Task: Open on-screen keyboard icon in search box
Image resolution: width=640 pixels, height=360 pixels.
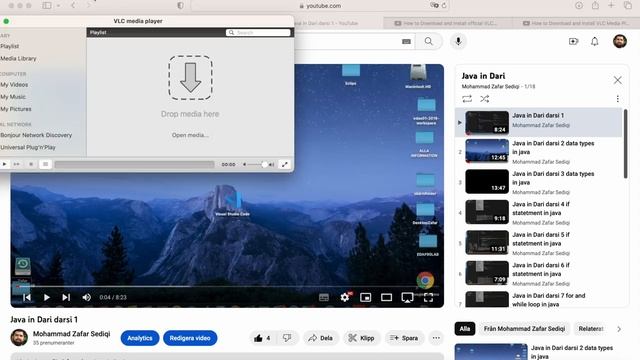Action: 406,41
